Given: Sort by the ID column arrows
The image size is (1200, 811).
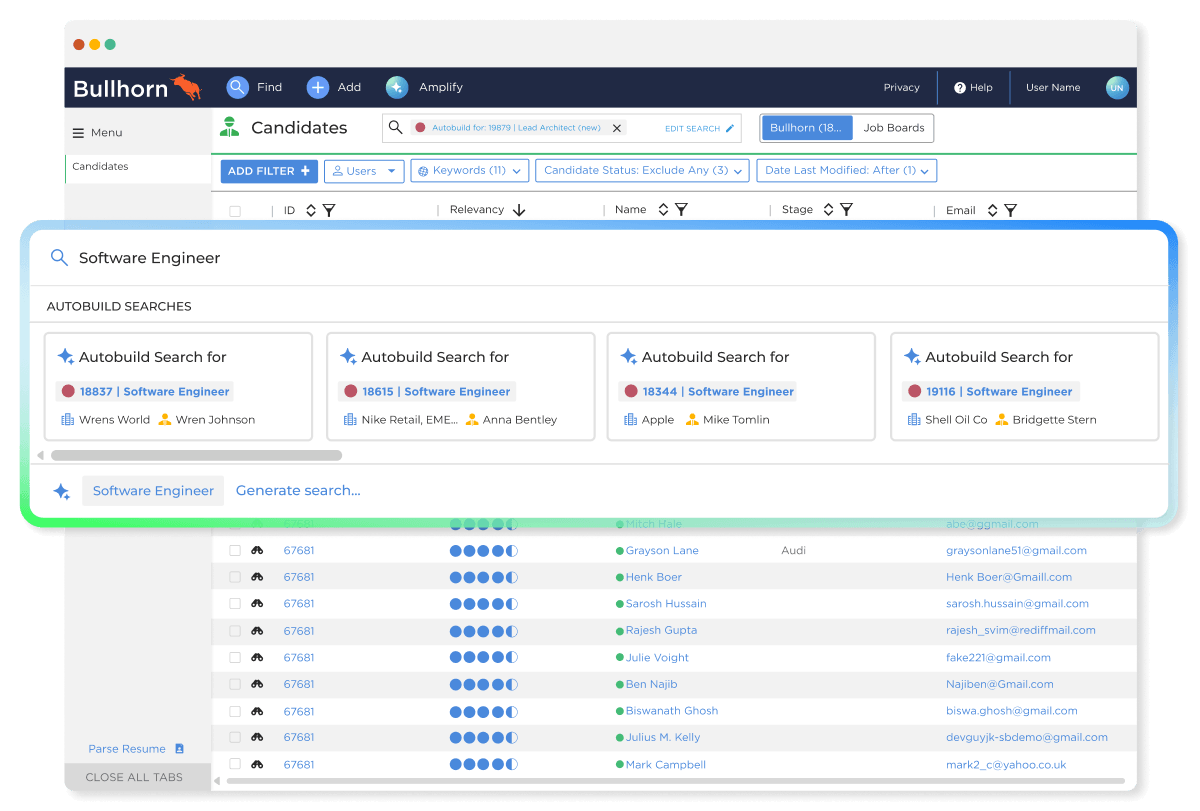Looking at the screenshot, I should click(x=311, y=210).
